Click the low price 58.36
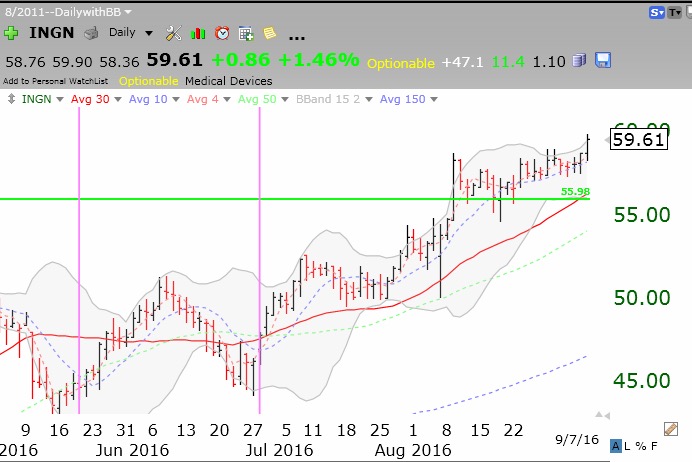 [x=119, y=62]
